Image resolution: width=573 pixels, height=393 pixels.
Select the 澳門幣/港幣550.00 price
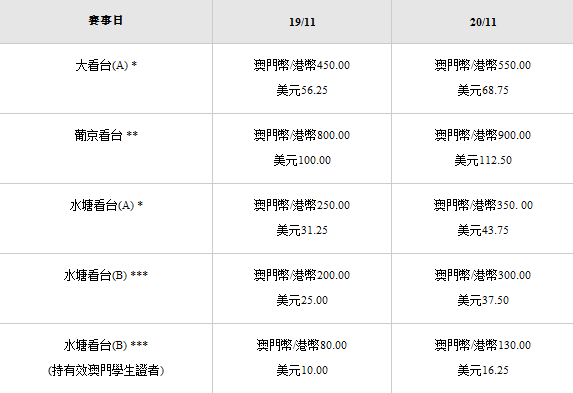pyautogui.click(x=483, y=65)
